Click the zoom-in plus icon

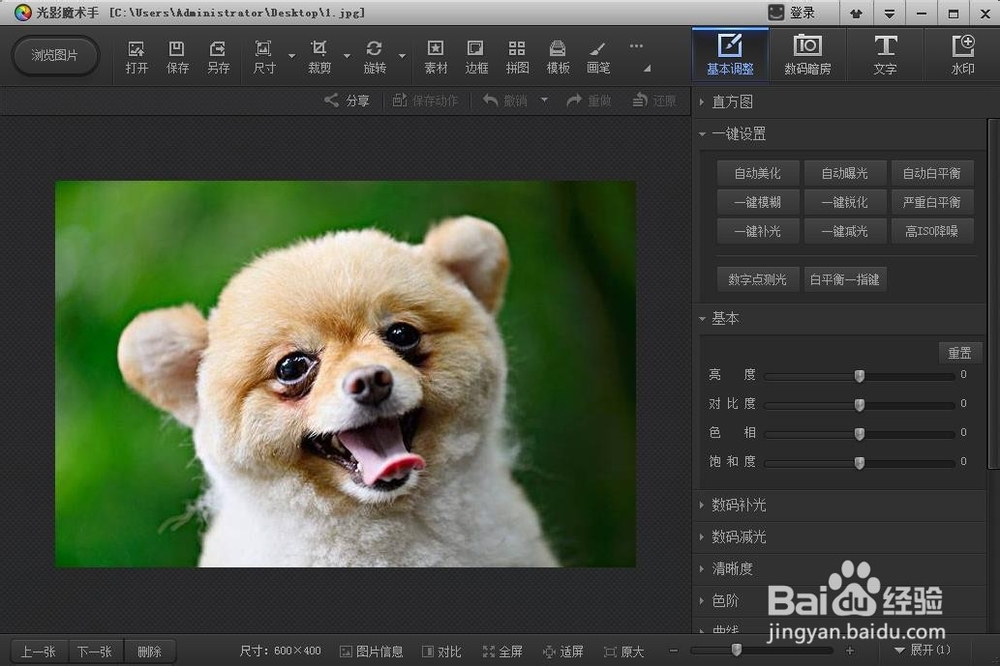click(849, 651)
